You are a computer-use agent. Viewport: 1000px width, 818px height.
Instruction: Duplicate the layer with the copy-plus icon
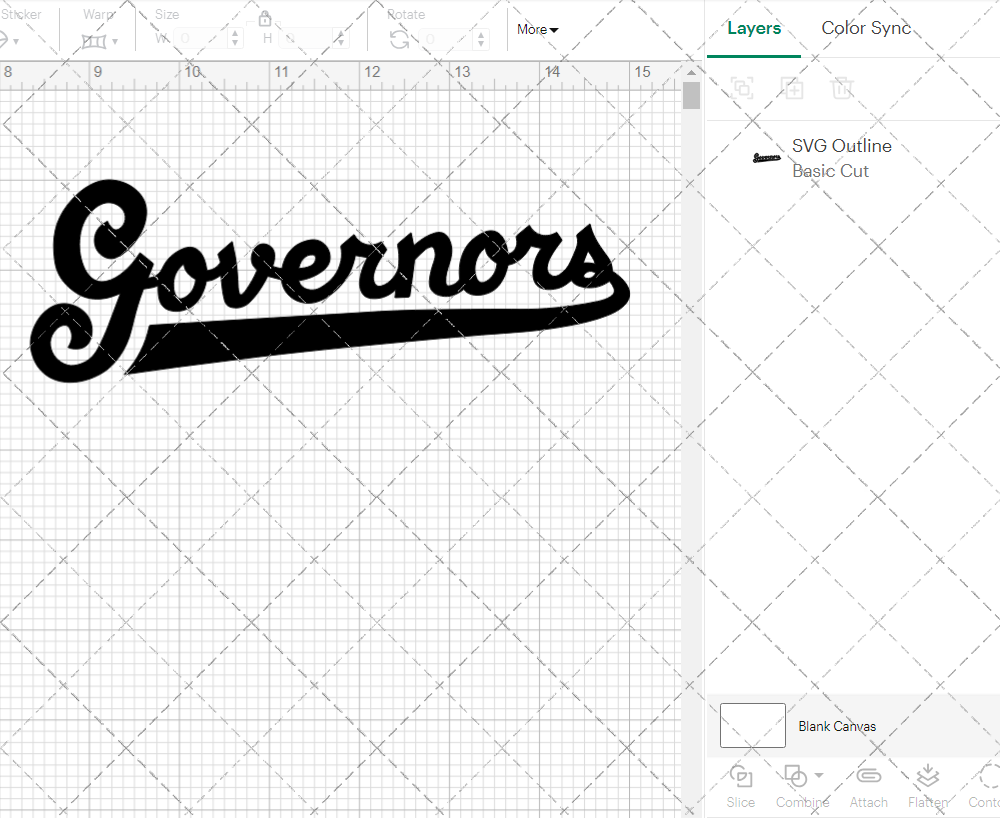click(793, 88)
